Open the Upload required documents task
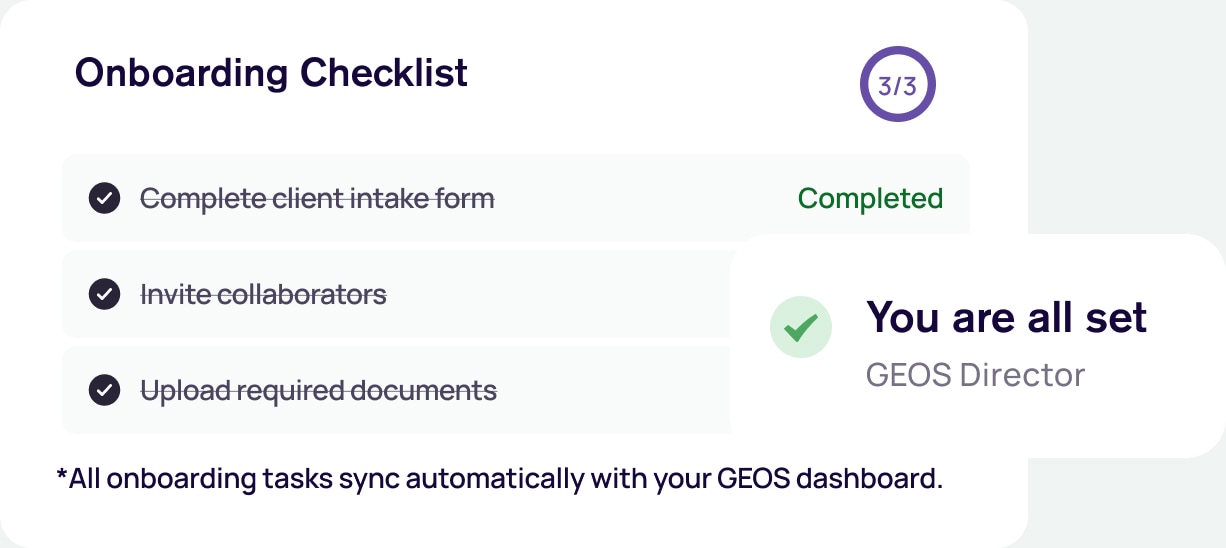Screen dimensions: 1226x548 tap(318, 390)
